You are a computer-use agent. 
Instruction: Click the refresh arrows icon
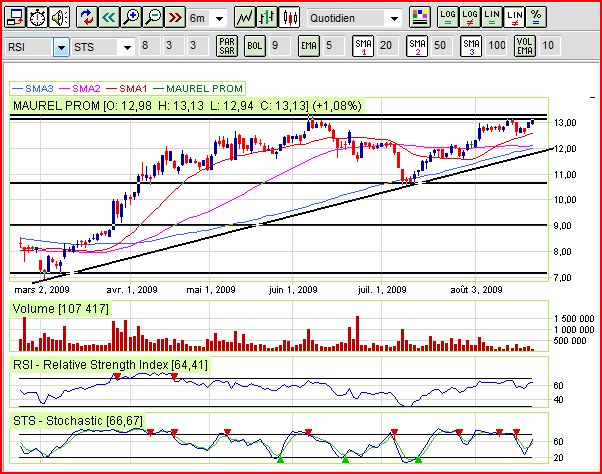(x=87, y=18)
